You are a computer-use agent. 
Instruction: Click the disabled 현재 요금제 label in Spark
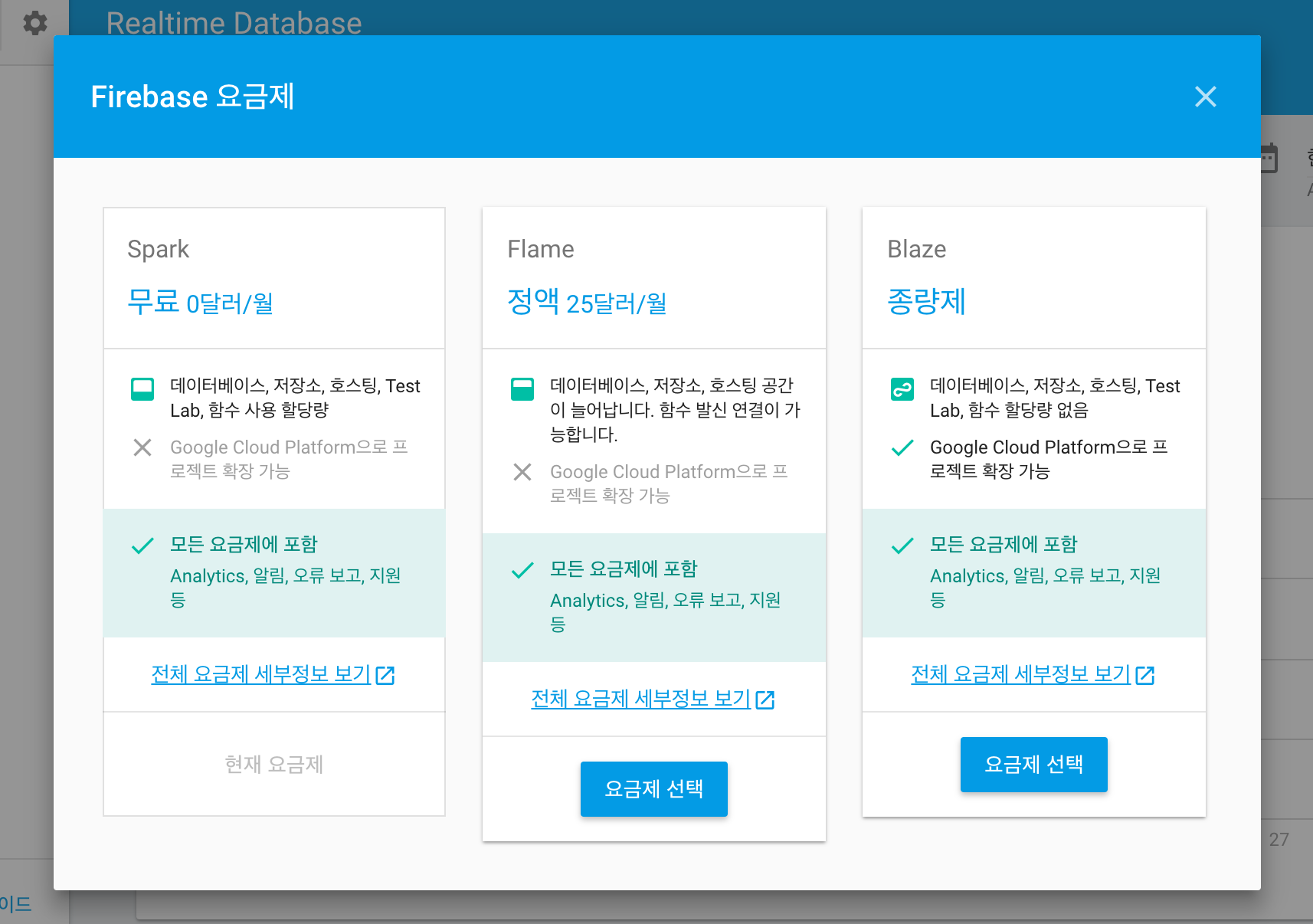pos(274,764)
